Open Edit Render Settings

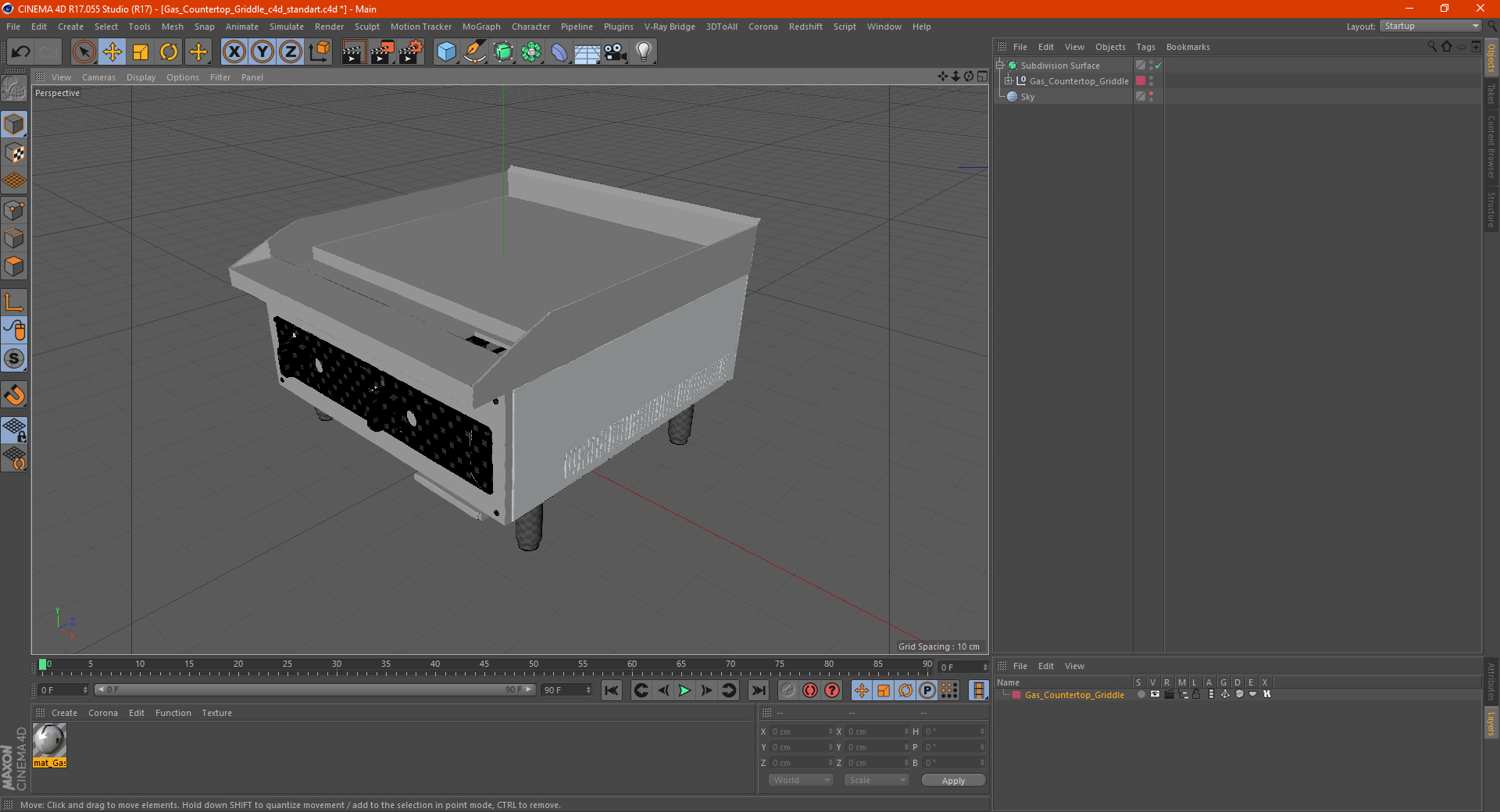tap(411, 52)
